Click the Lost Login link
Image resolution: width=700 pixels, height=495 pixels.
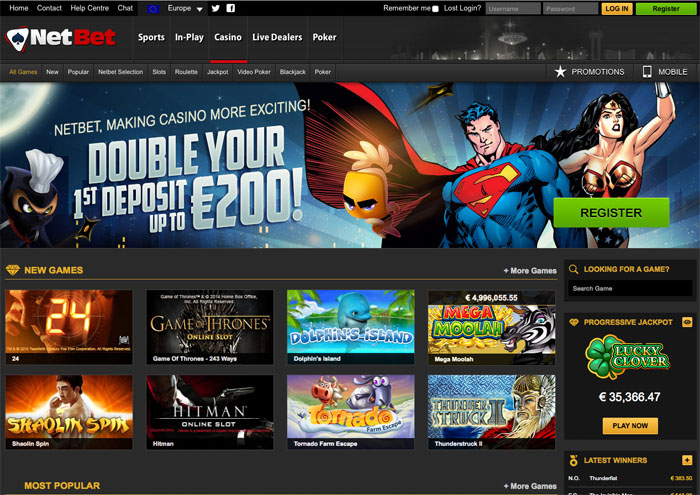click(462, 8)
